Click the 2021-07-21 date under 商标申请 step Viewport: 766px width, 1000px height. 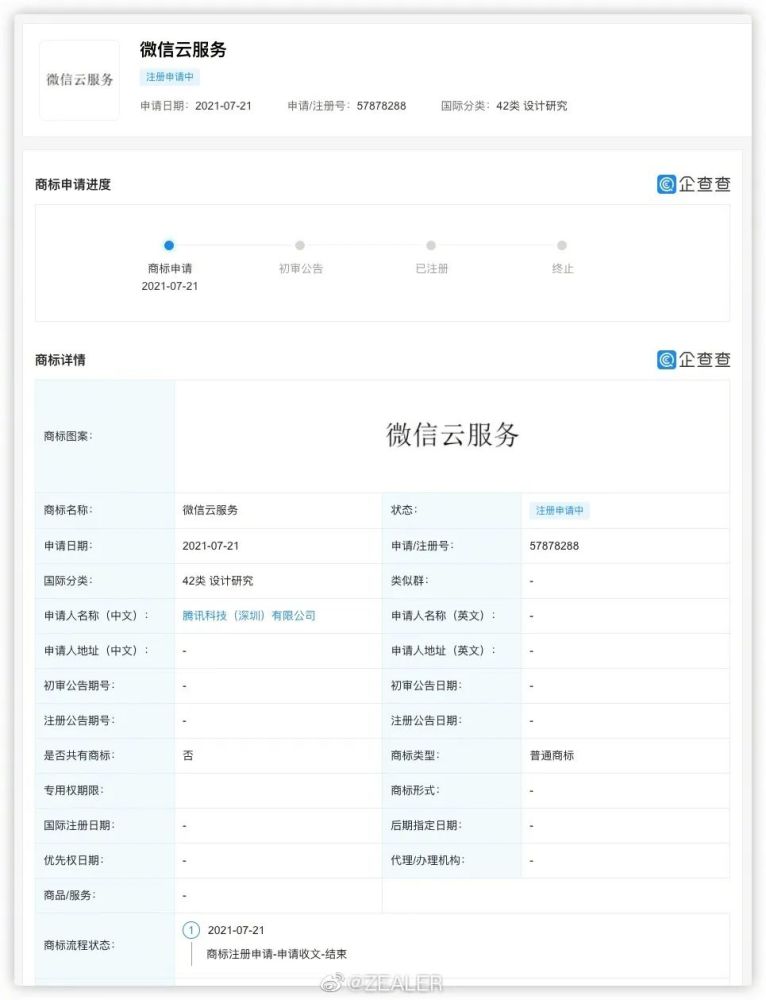tap(170, 286)
